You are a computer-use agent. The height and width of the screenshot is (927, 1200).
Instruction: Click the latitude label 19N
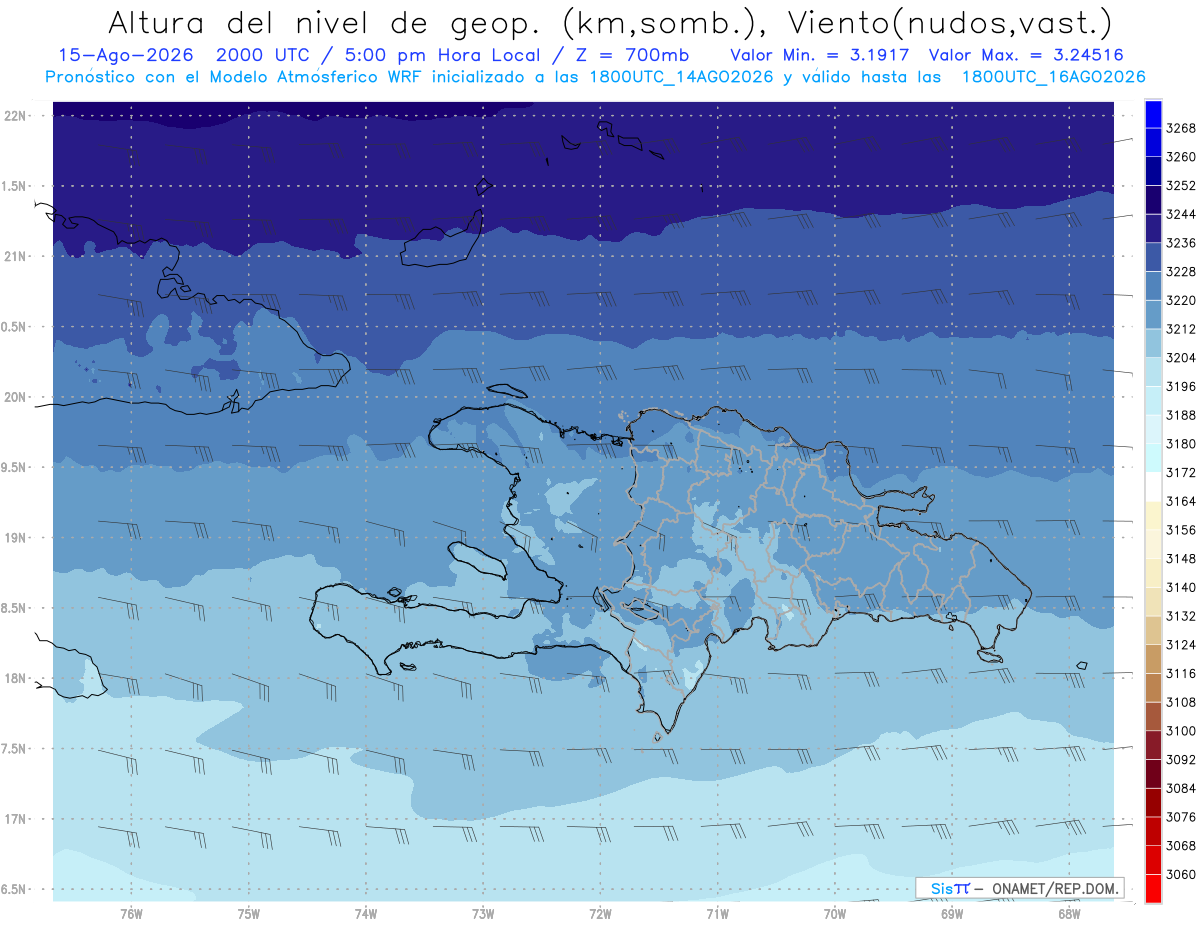pyautogui.click(x=16, y=538)
